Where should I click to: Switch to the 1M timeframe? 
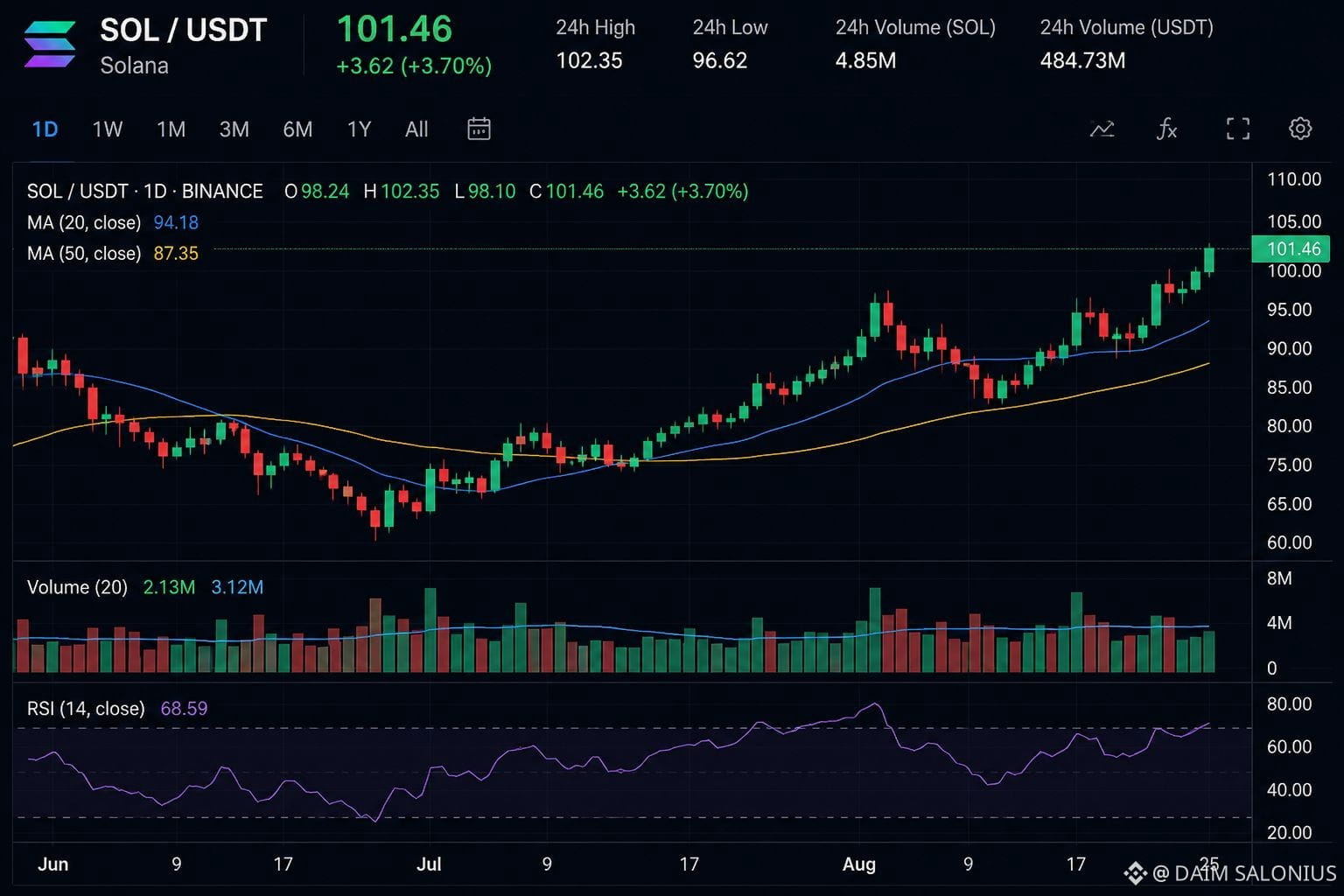click(171, 129)
